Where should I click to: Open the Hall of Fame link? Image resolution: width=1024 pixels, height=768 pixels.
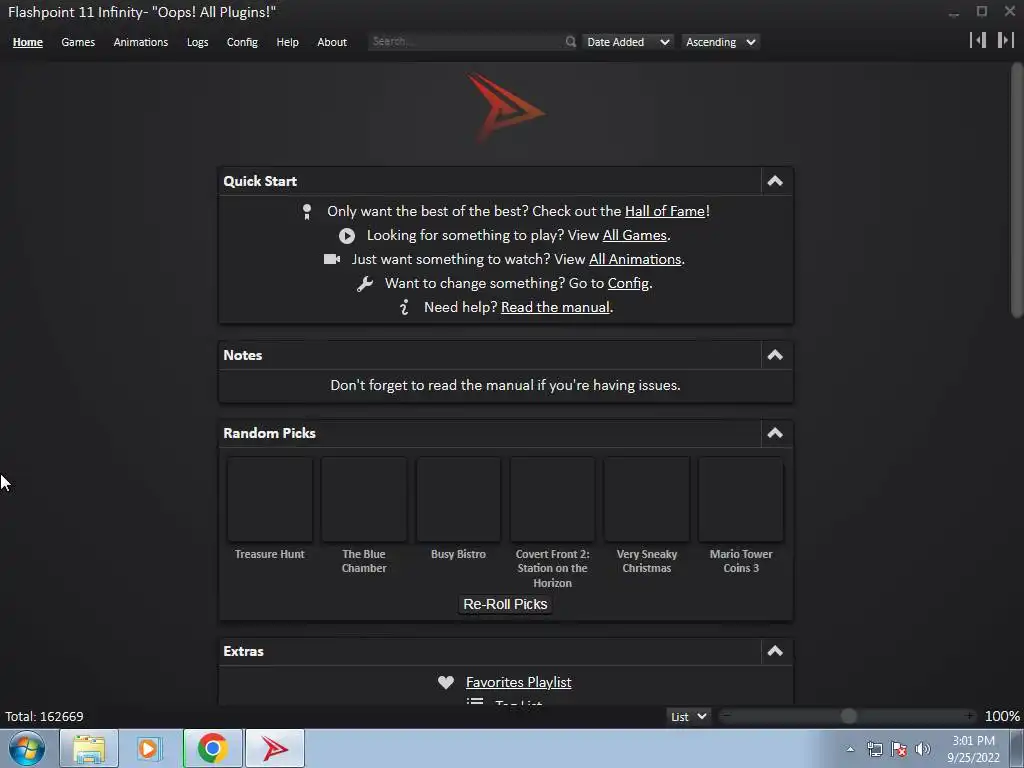(x=665, y=211)
